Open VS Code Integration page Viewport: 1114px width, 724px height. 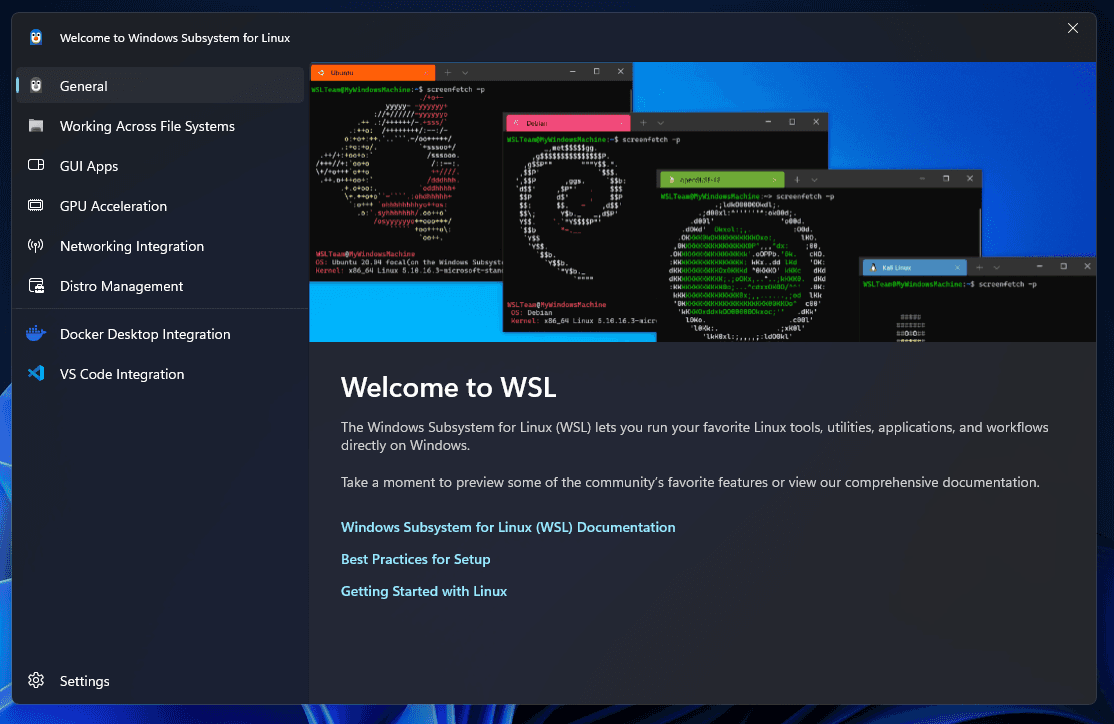pos(160,374)
